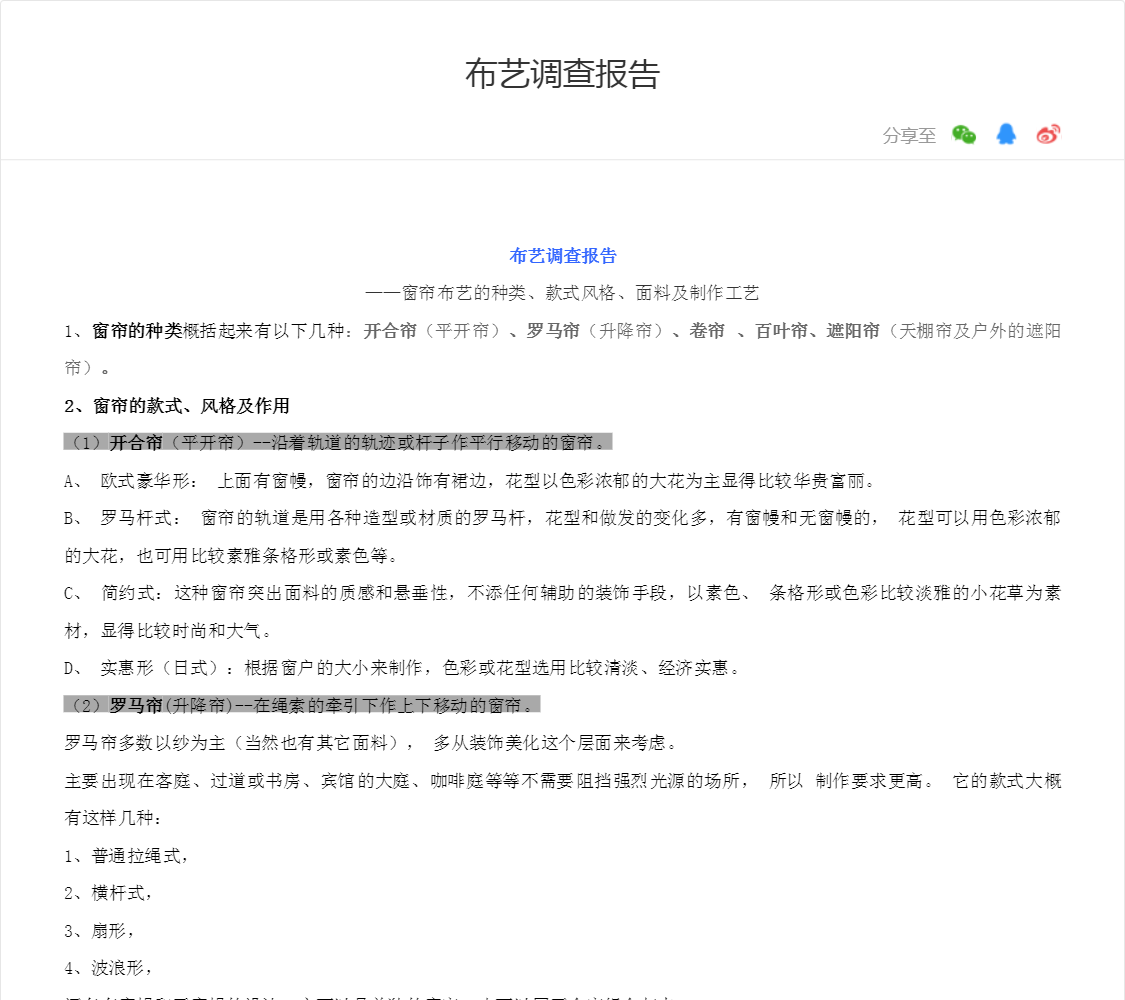Click bold term 遮阳帘 in first paragraph

853,331
